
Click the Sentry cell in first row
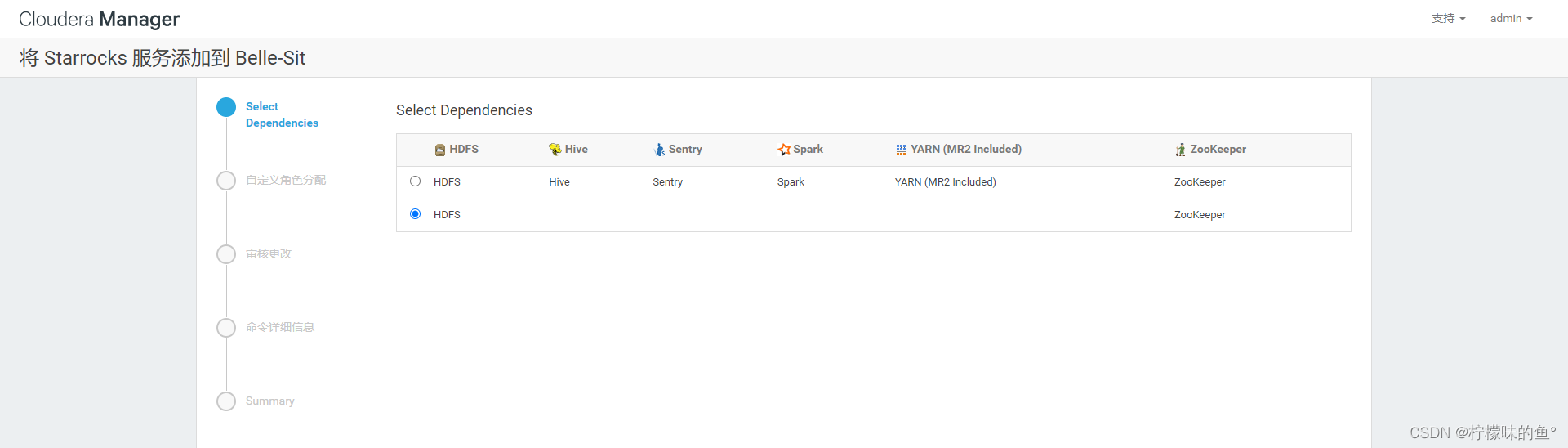tap(667, 182)
